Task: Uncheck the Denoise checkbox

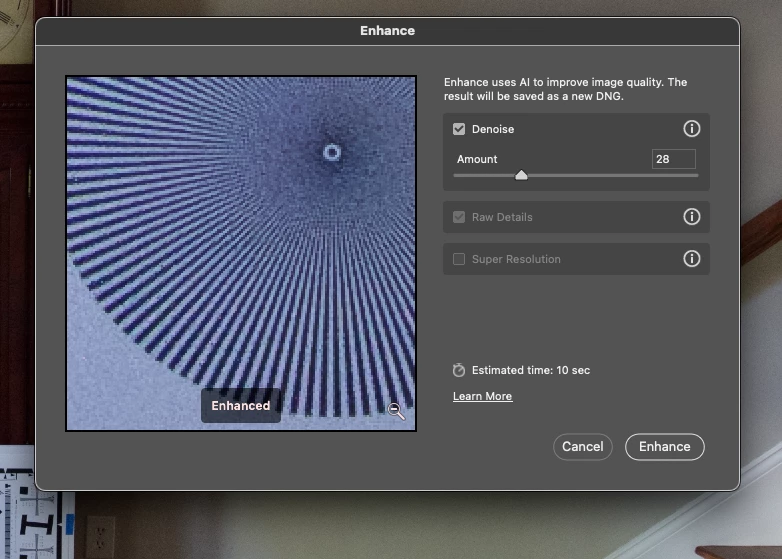Action: tap(459, 129)
